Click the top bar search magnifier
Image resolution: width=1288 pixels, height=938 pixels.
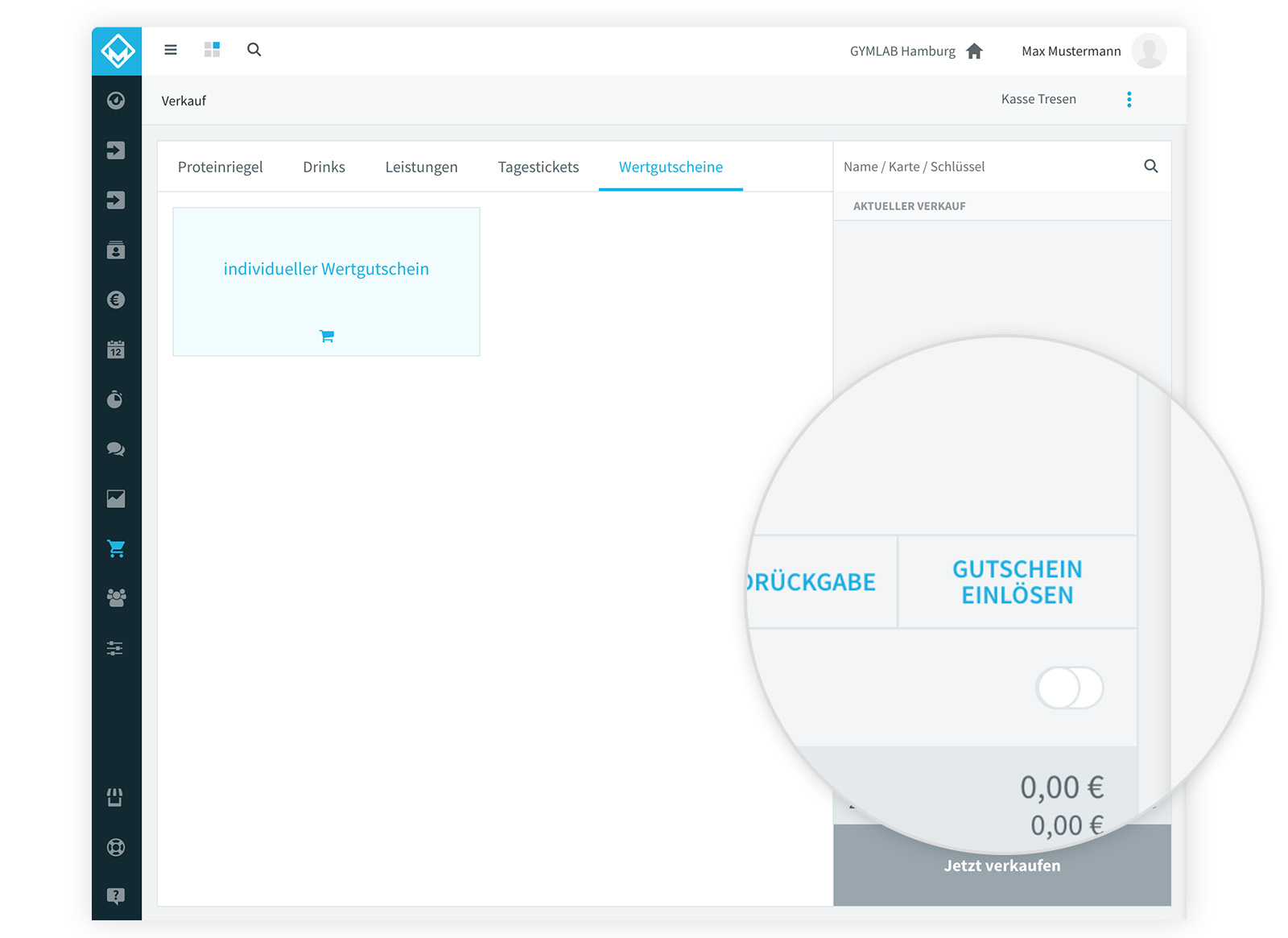(254, 50)
